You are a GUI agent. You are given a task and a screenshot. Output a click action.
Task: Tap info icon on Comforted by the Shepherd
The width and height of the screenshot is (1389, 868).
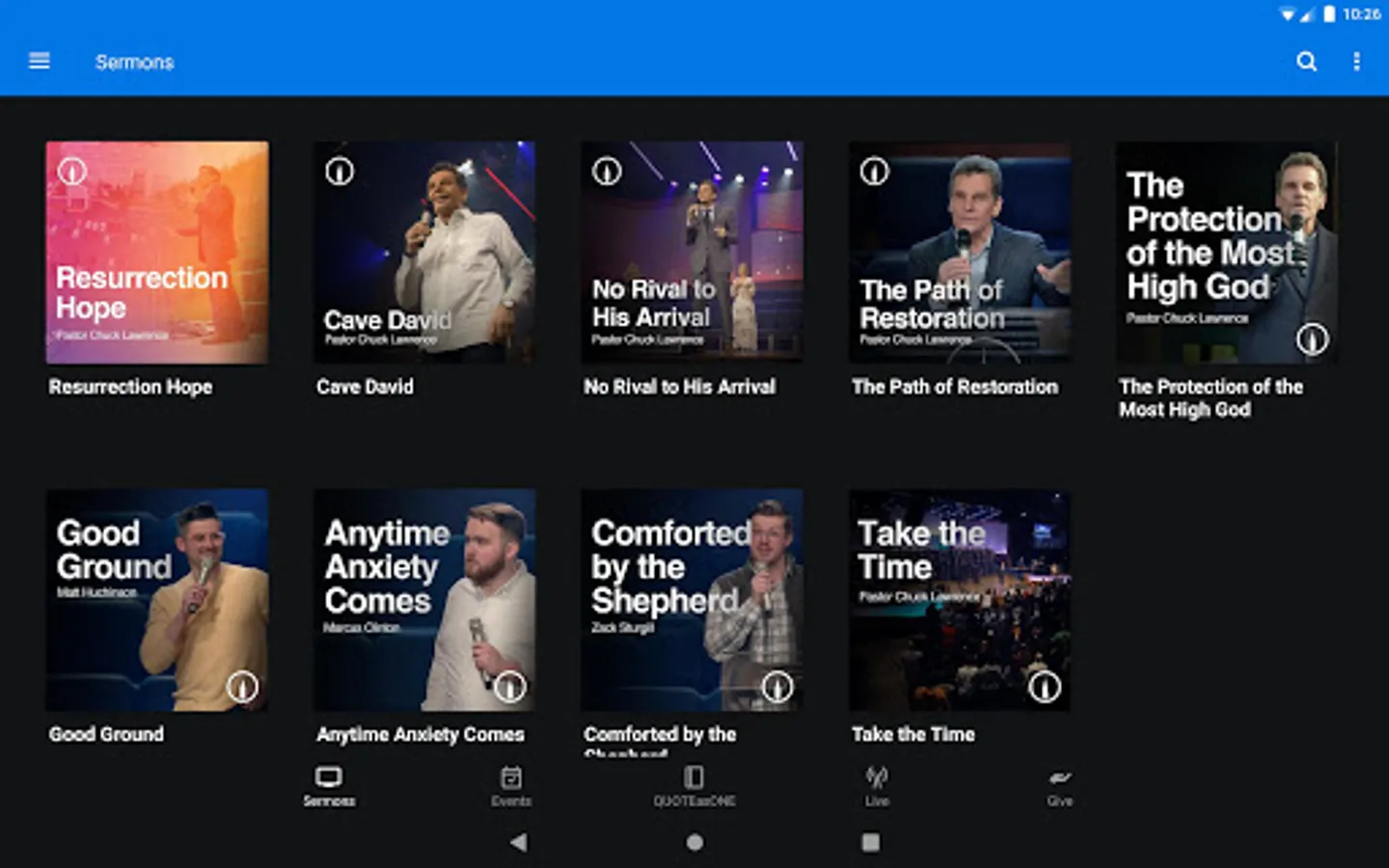pyautogui.click(x=777, y=687)
